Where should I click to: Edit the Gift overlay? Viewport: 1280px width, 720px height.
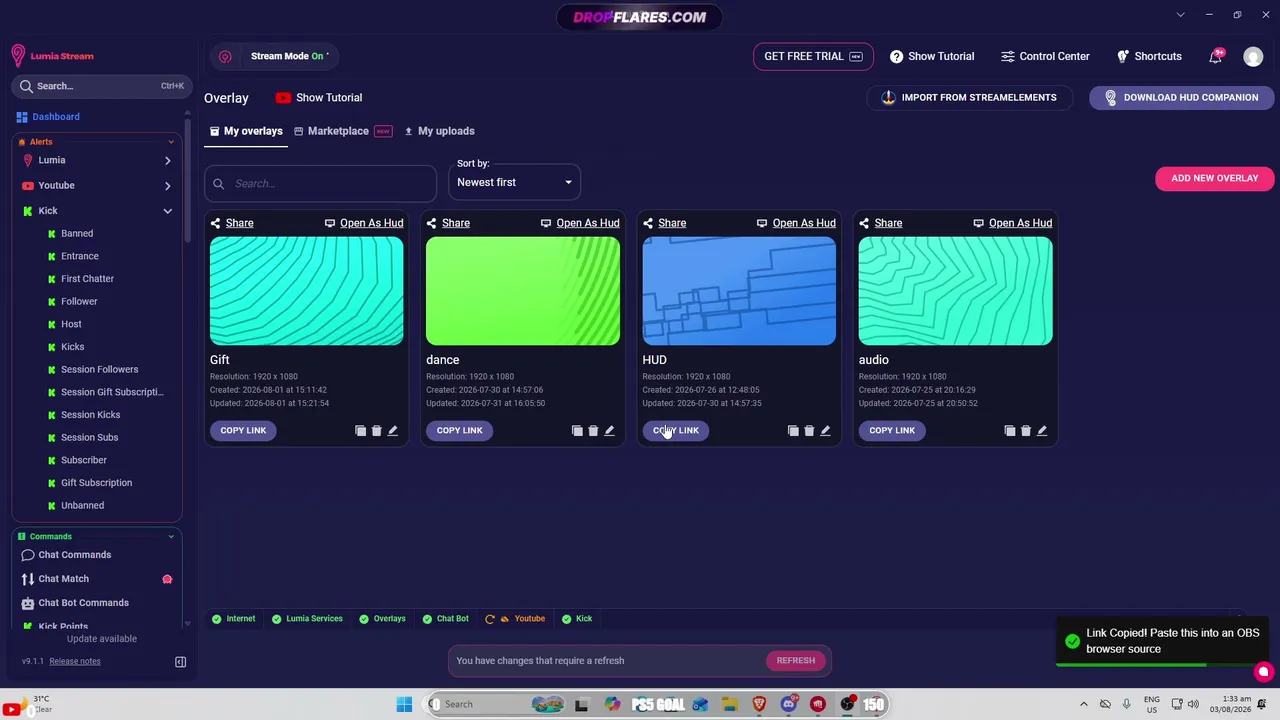click(x=393, y=431)
